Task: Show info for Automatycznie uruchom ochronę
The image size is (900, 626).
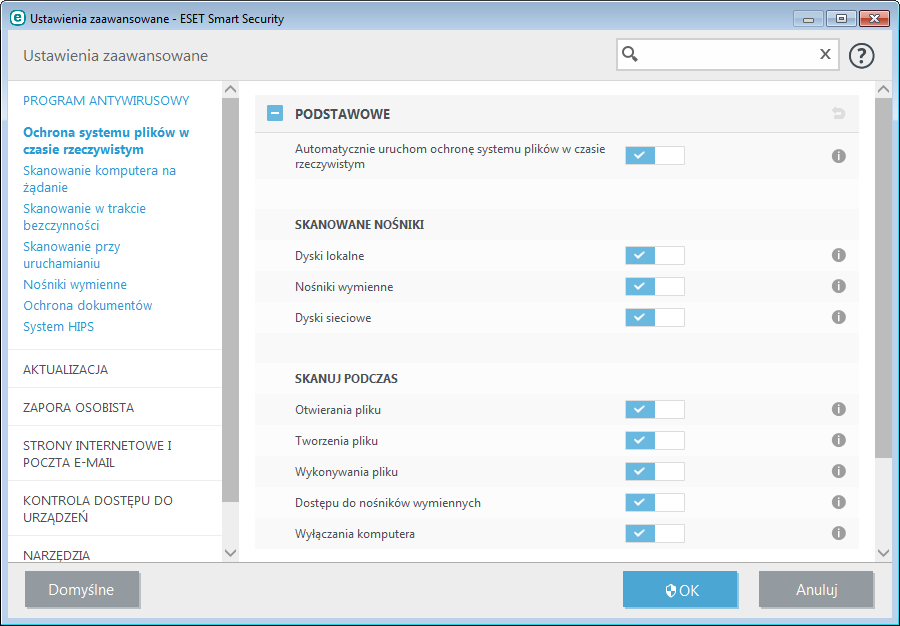Action: (839, 155)
